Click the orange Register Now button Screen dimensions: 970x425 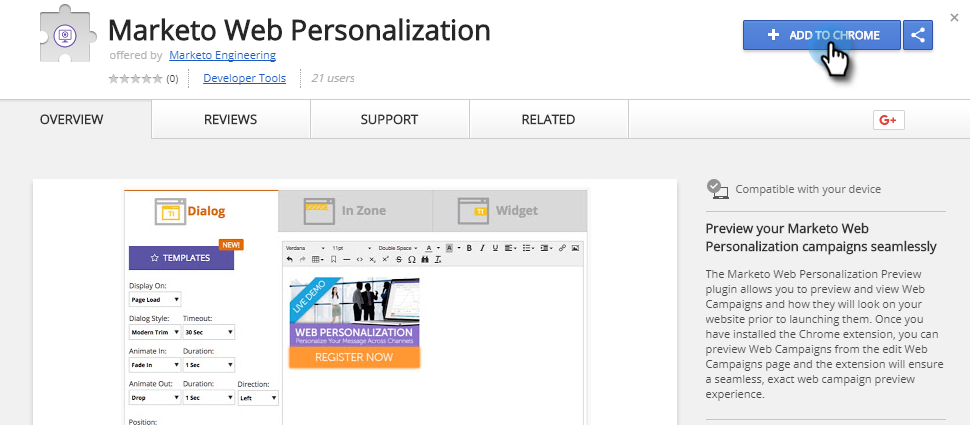(x=354, y=357)
